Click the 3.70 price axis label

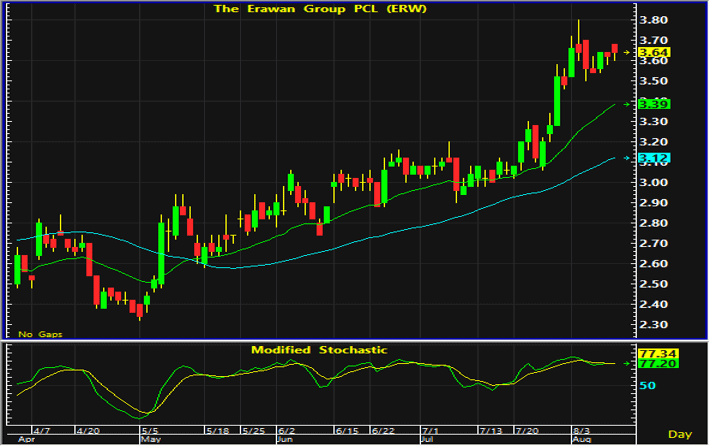click(x=653, y=40)
